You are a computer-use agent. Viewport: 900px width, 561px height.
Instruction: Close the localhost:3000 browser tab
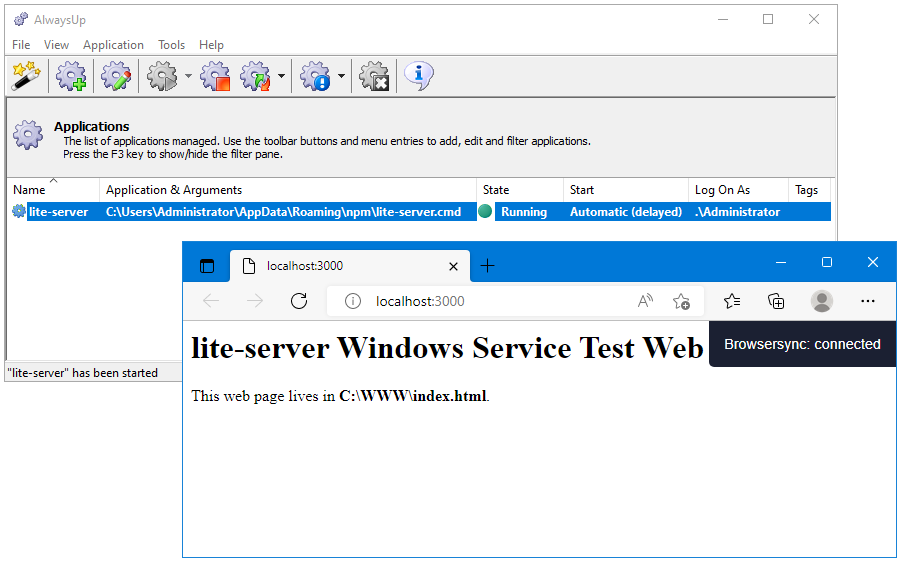point(453,266)
